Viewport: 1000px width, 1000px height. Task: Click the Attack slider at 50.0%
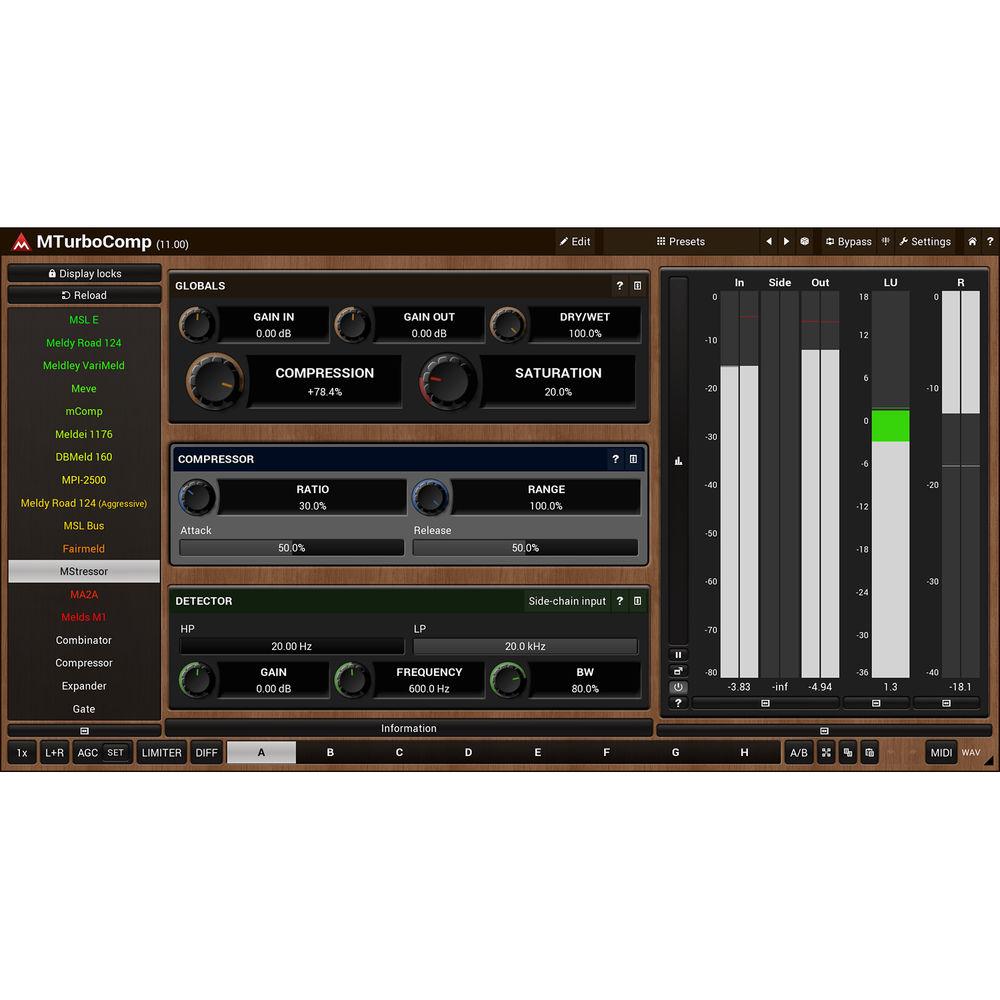291,548
